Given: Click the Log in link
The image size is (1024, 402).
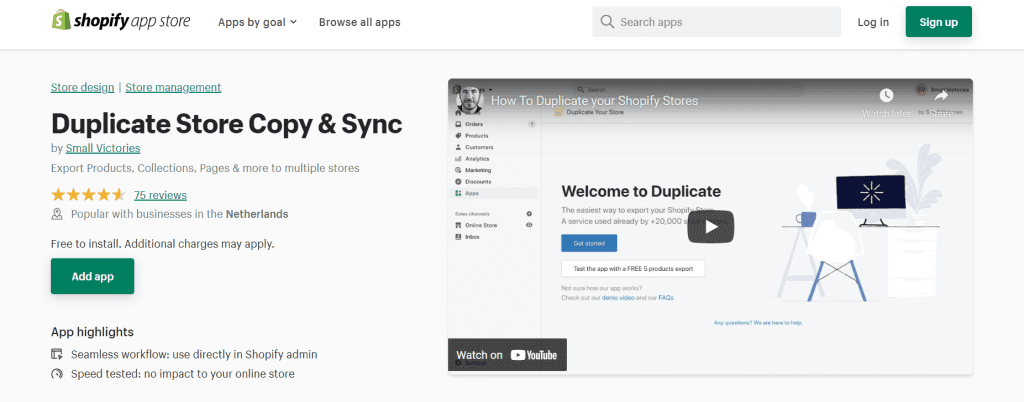Looking at the screenshot, I should click(873, 22).
